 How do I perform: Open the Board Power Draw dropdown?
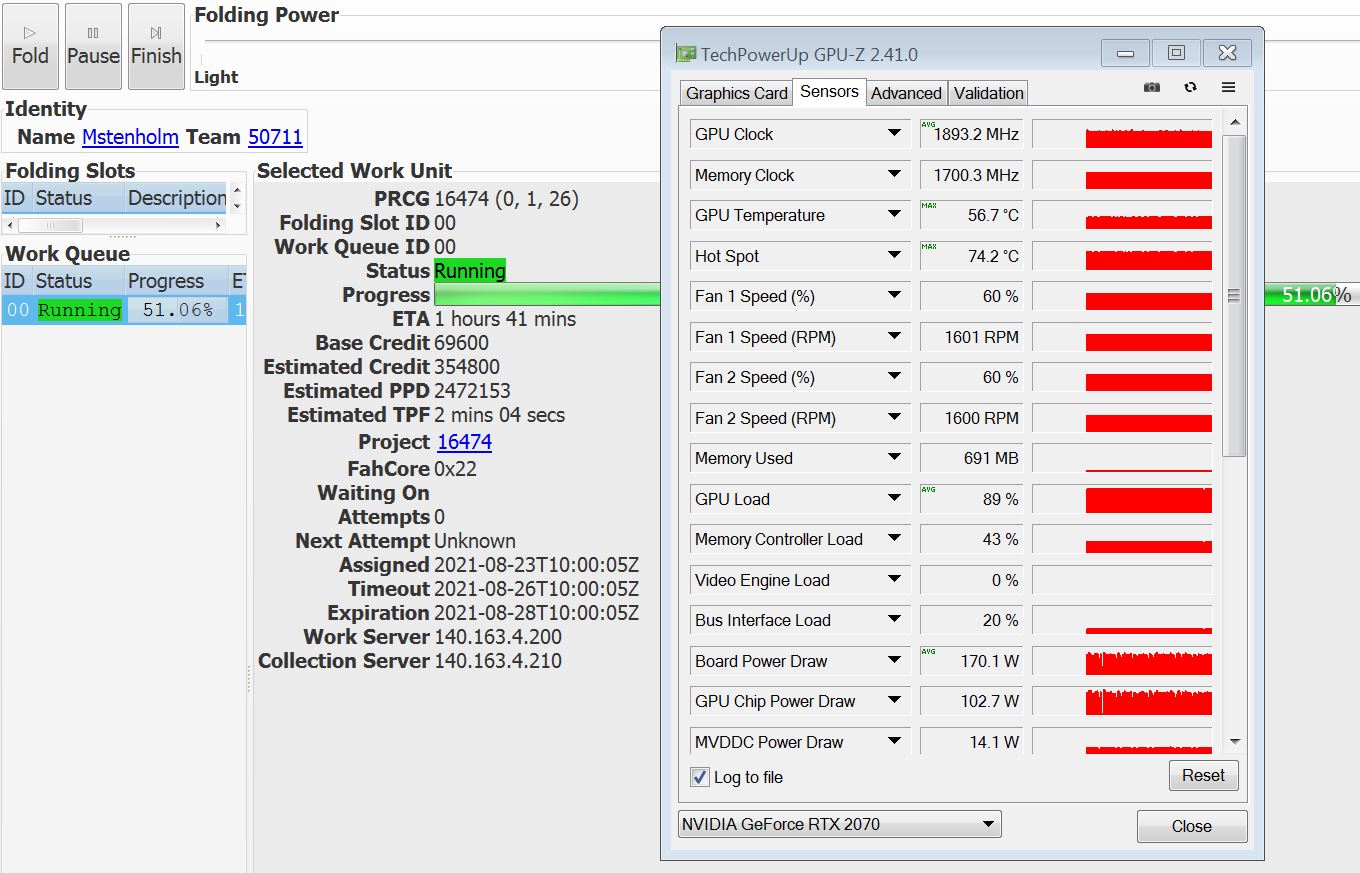click(894, 661)
